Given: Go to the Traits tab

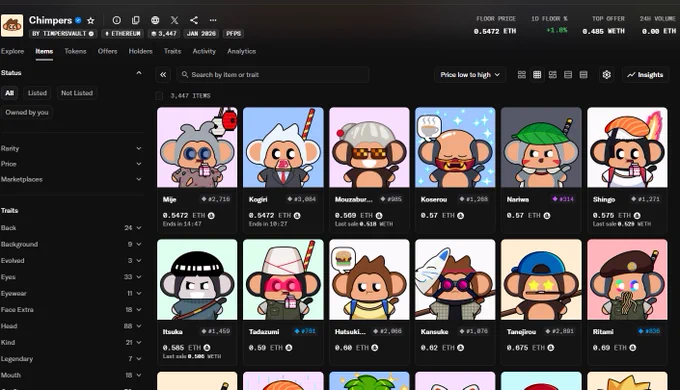Looking at the screenshot, I should [x=173, y=51].
